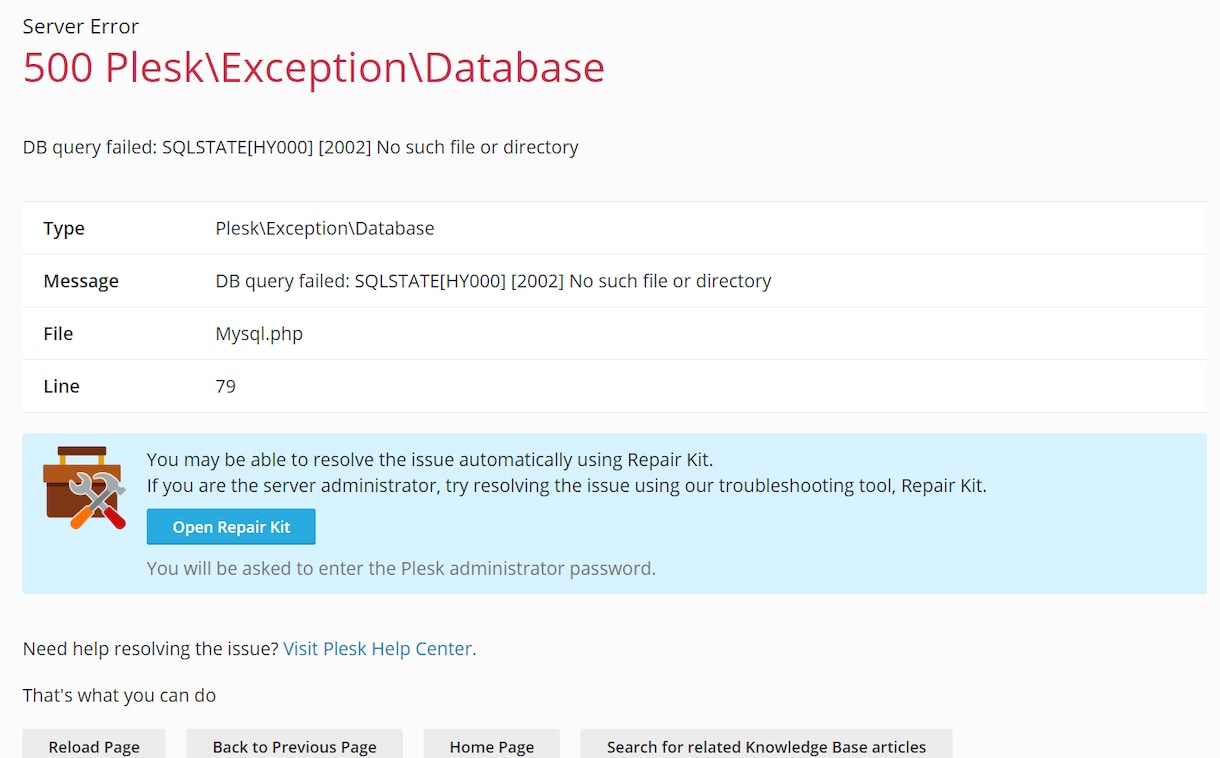Screen dimensions: 1220x758
Task: Select the Type value Plesk\Exception\Database
Action: click(325, 228)
